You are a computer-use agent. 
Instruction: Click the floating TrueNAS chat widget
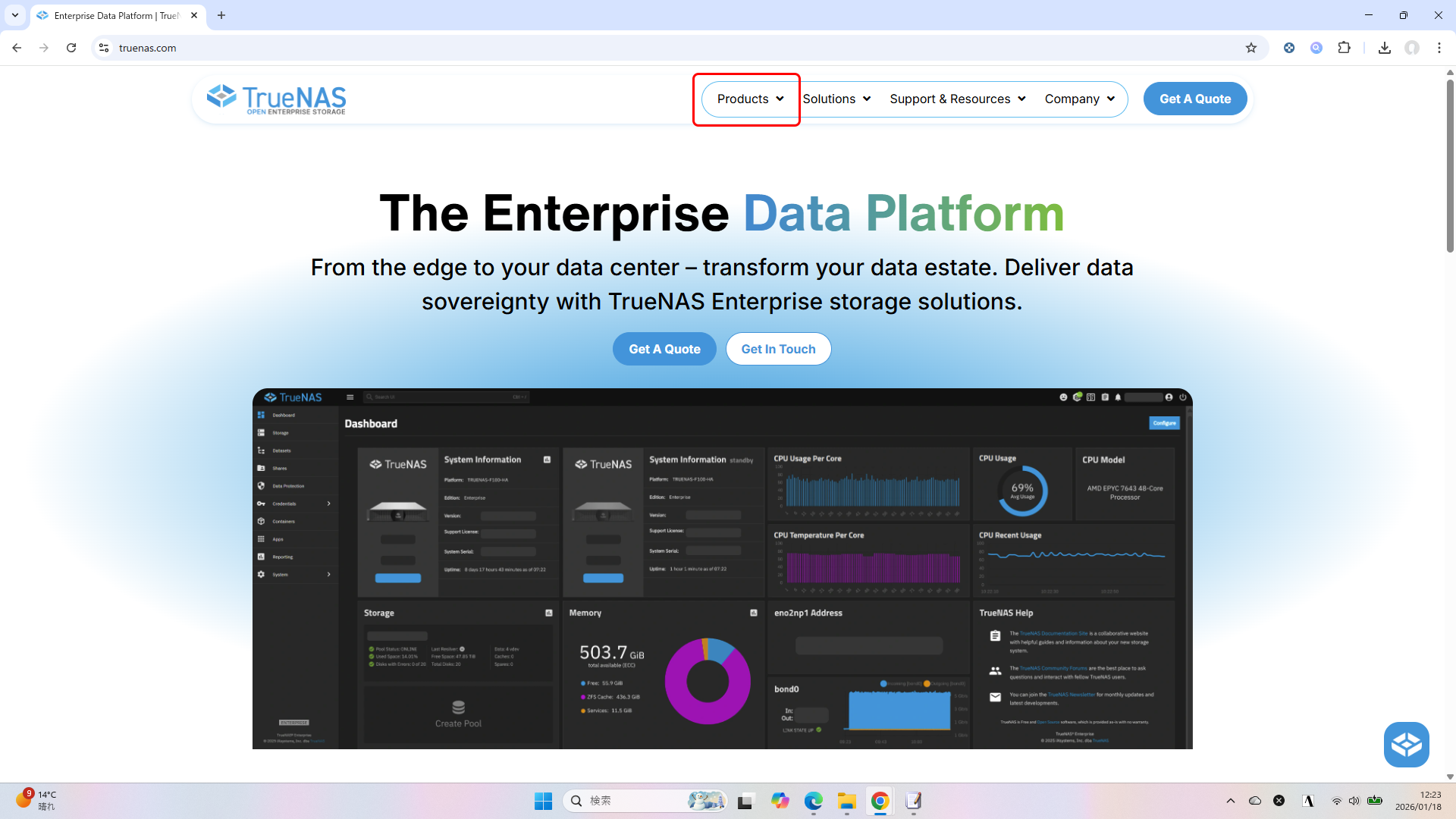tap(1406, 744)
